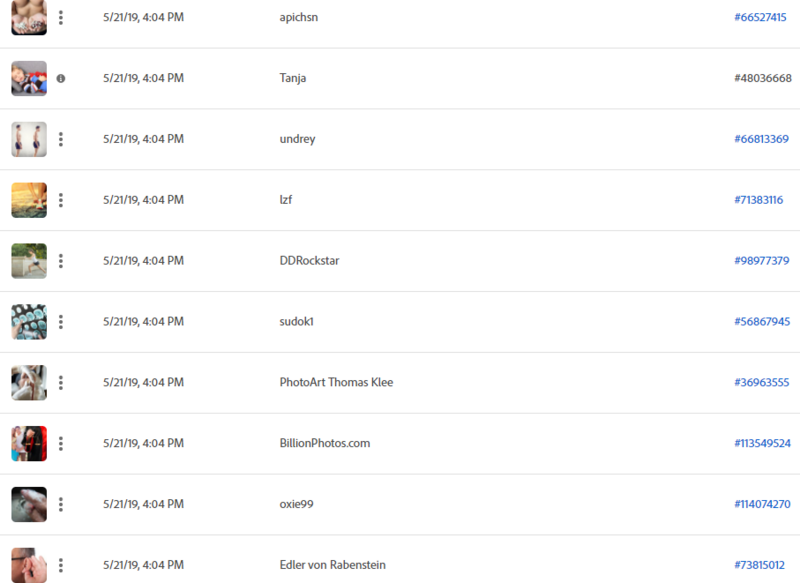Open asset link #66813369
Viewport: 800px width, 583px height.
coord(761,139)
